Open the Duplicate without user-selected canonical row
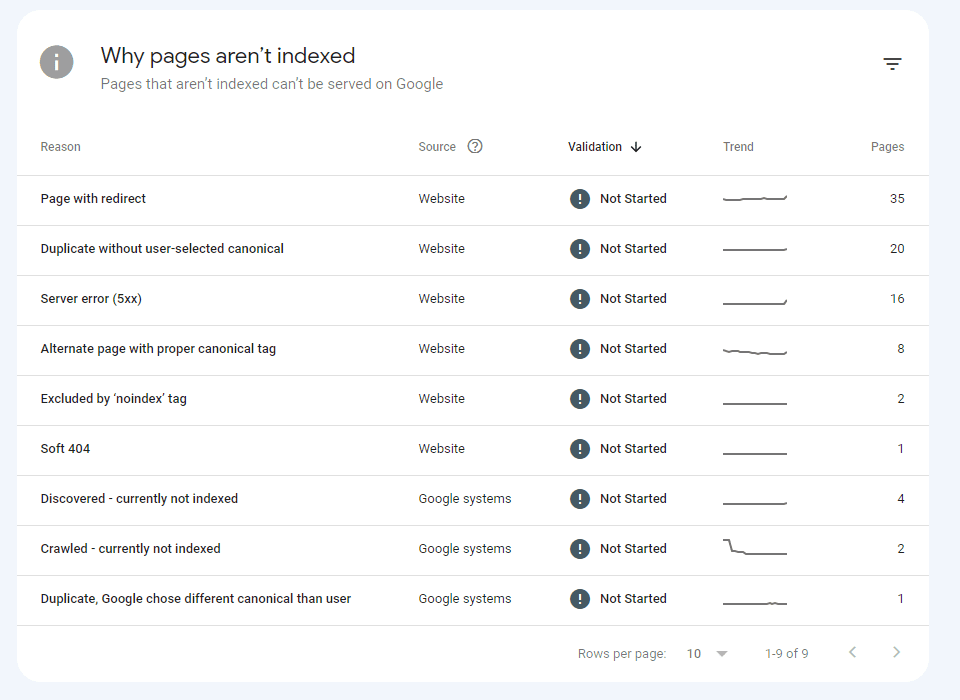960x700 pixels. pyautogui.click(x=473, y=250)
